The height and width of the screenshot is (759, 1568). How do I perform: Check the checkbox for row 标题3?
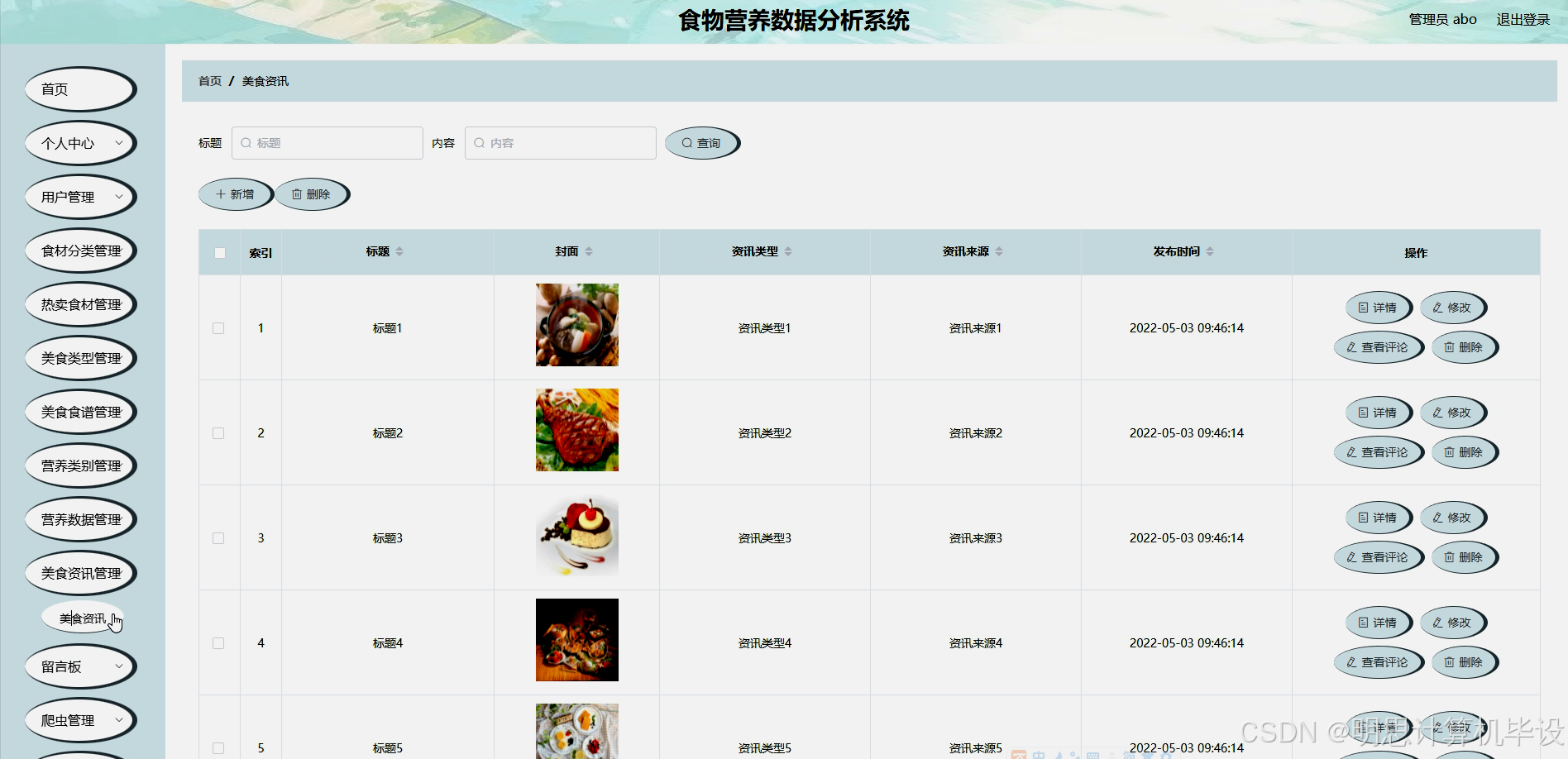[218, 538]
